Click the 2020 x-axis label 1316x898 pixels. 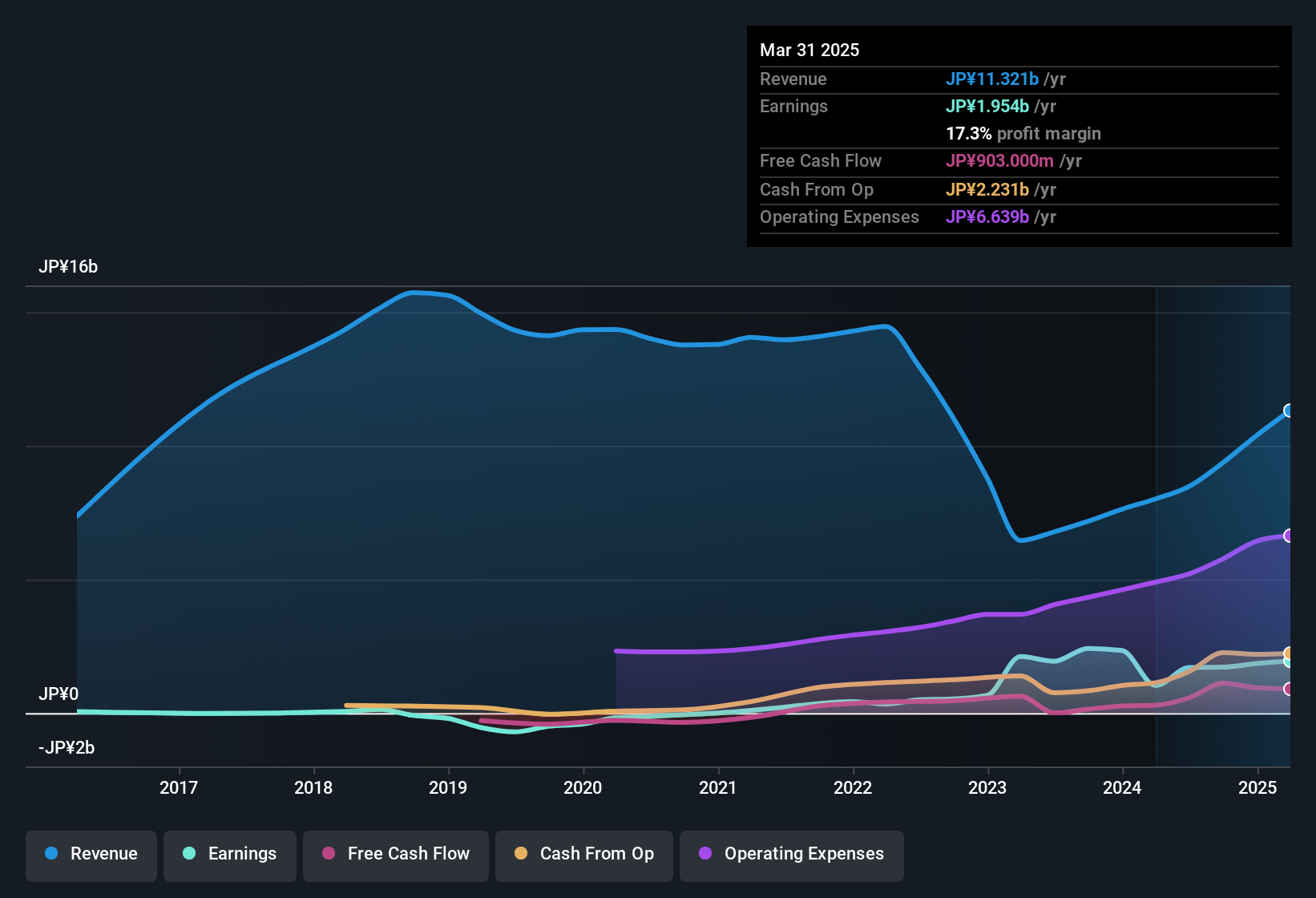(583, 787)
